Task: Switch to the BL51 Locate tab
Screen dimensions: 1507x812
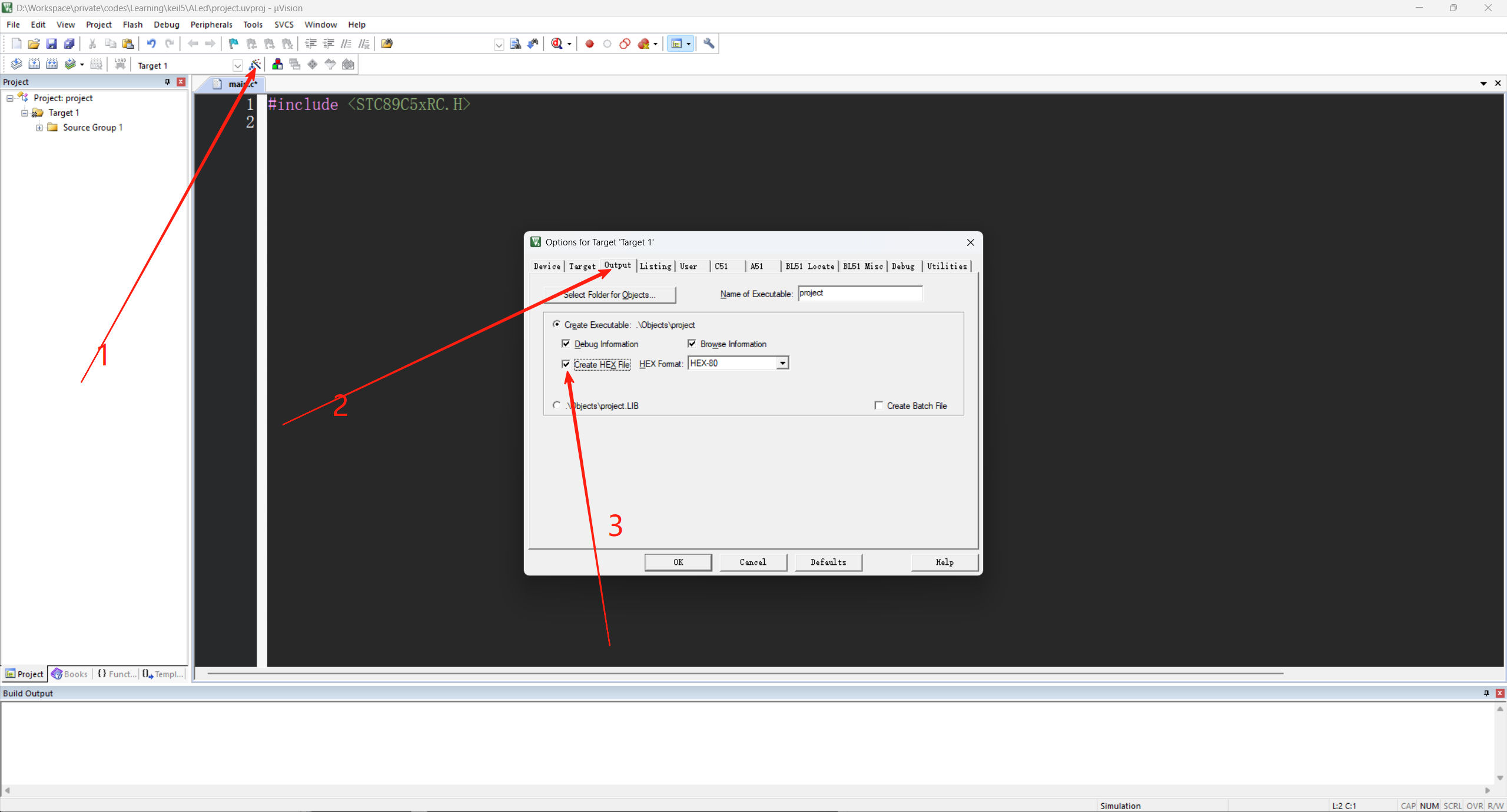Action: pyautogui.click(x=810, y=267)
